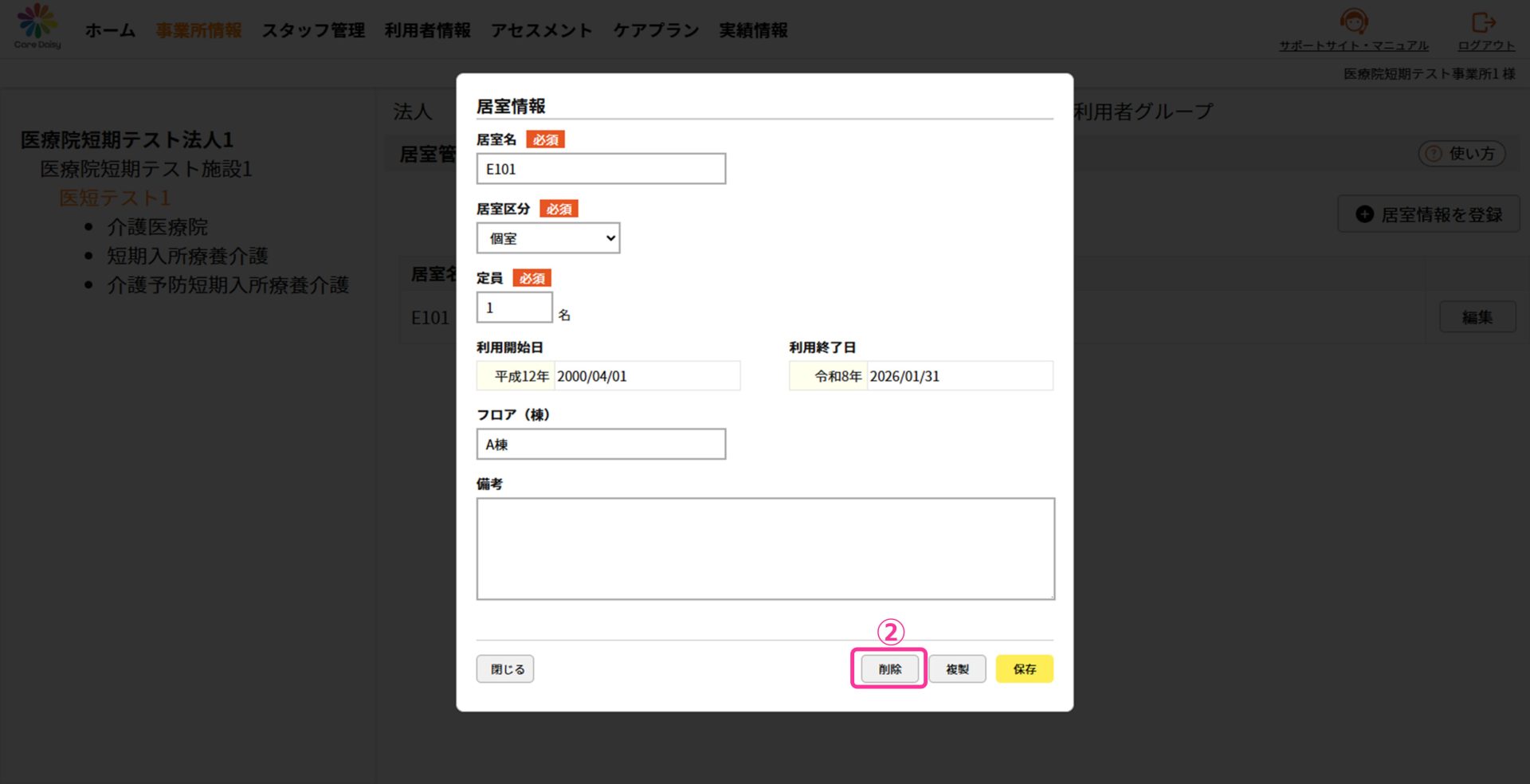Viewport: 1530px width, 784px height.
Task: Click the Care Daisy logo icon
Action: [x=37, y=22]
